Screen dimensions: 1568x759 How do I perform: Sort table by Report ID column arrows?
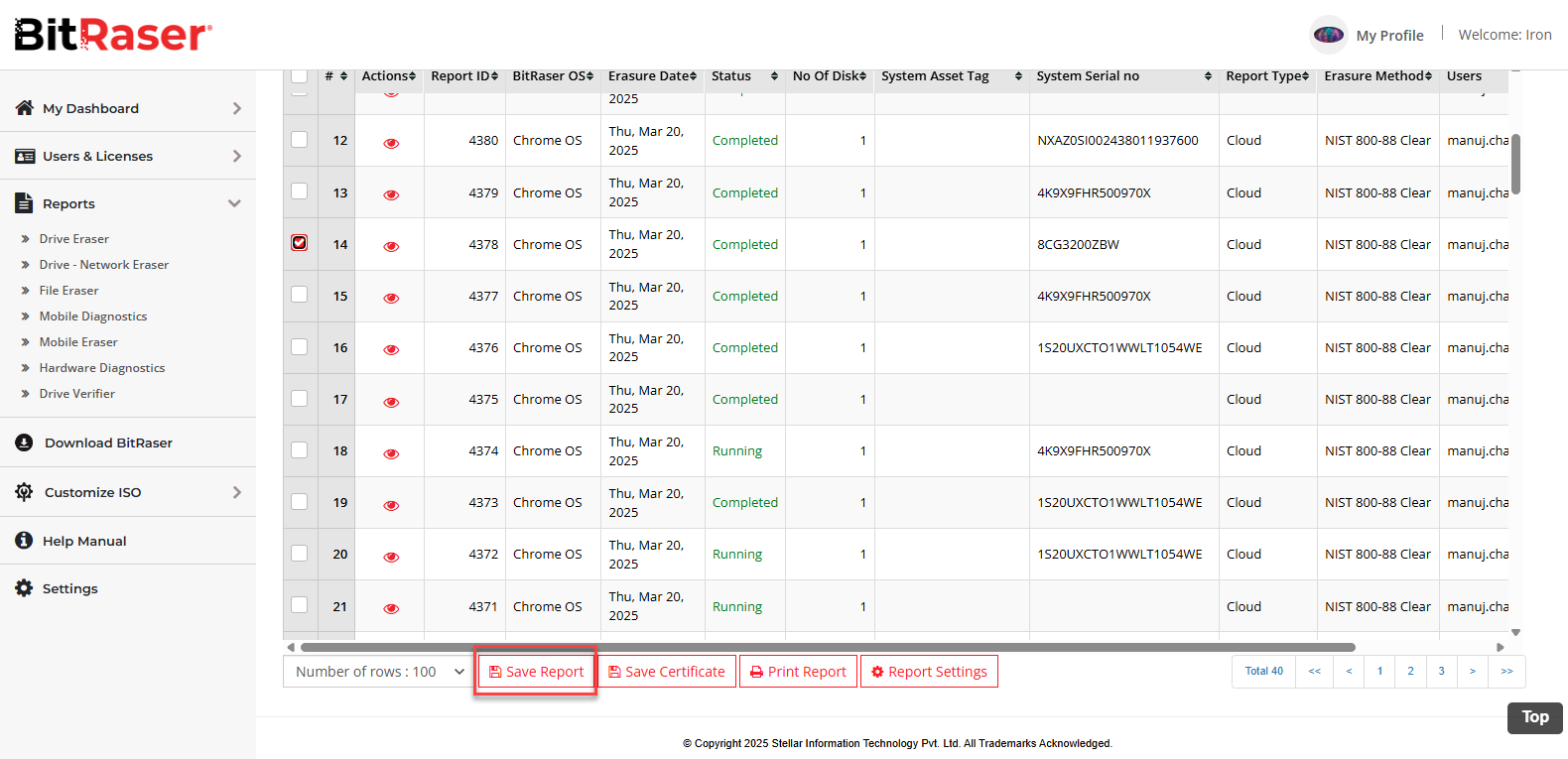[x=494, y=76]
